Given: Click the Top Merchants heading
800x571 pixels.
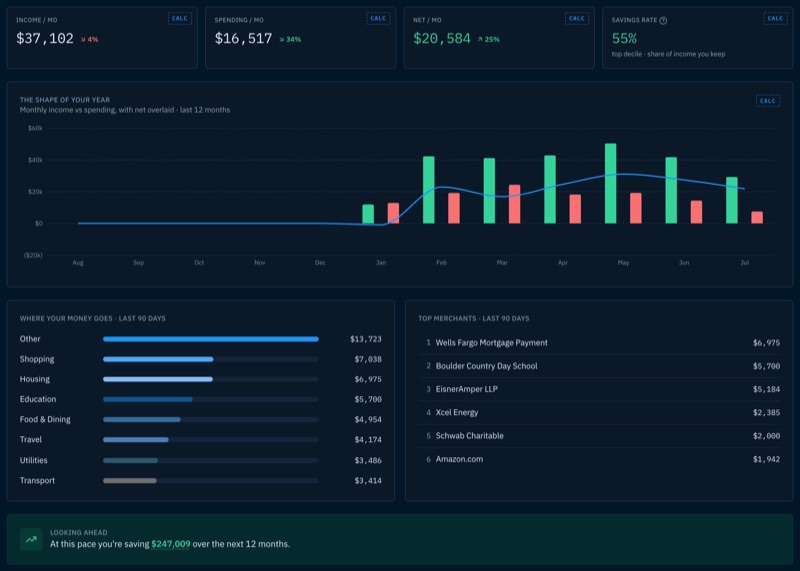Looking at the screenshot, I should coord(473,318).
